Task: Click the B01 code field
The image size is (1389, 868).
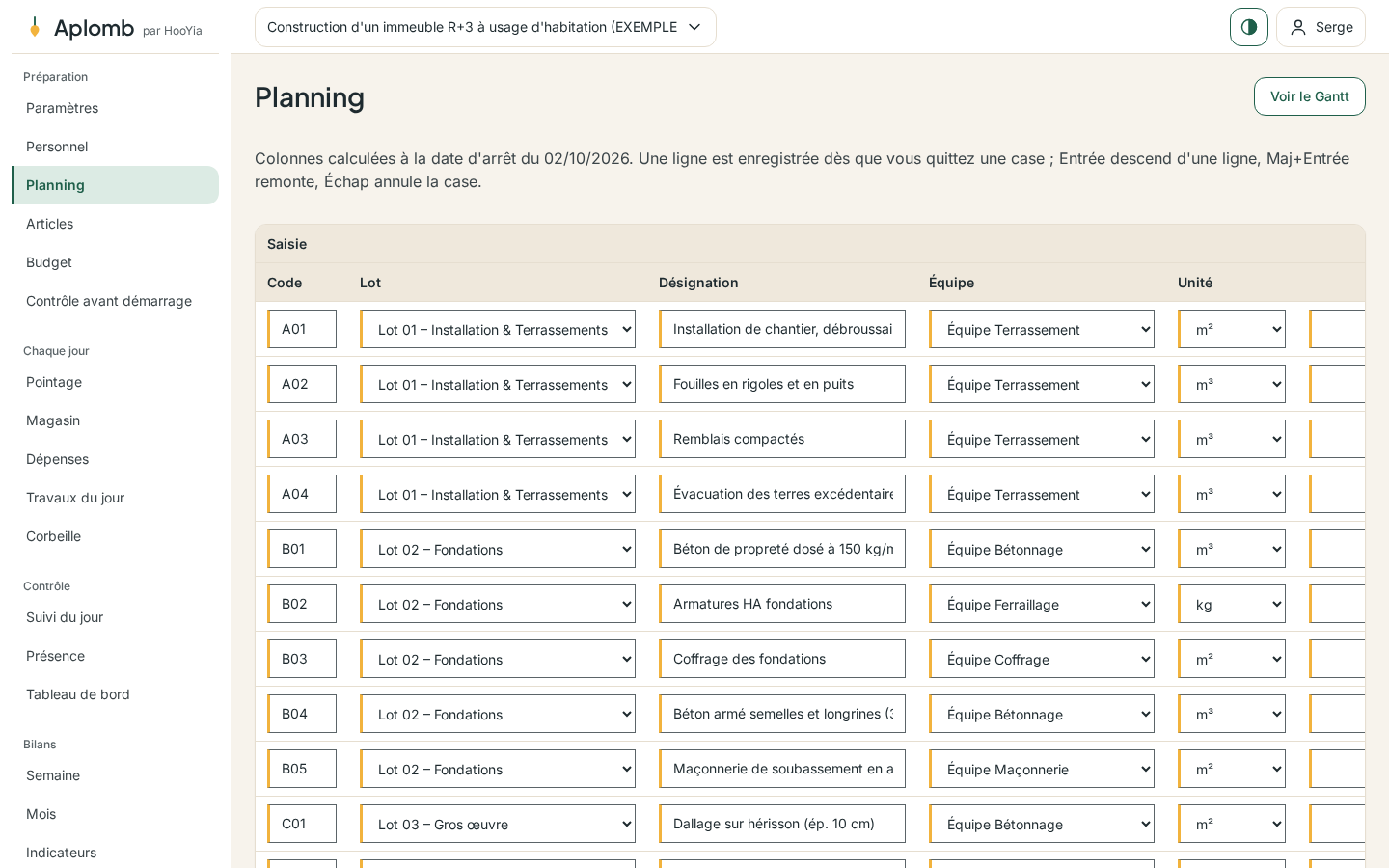Action: click(302, 549)
